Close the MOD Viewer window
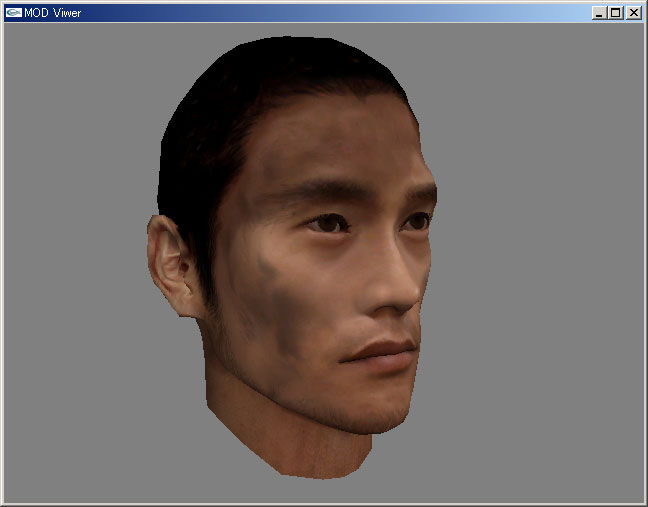This screenshot has height=507, width=648. click(633, 13)
